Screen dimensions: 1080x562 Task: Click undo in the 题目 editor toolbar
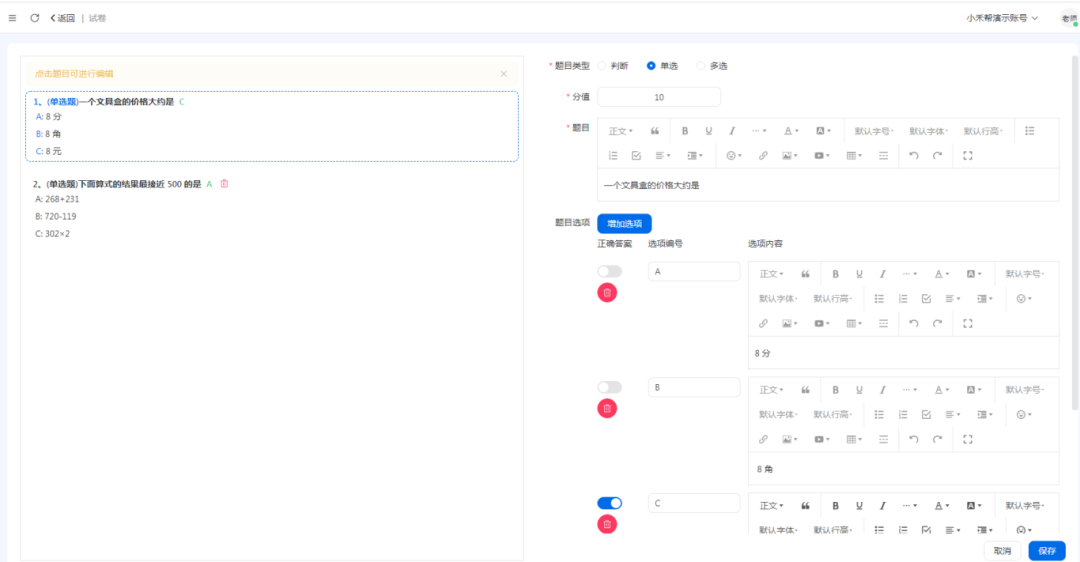[913, 156]
